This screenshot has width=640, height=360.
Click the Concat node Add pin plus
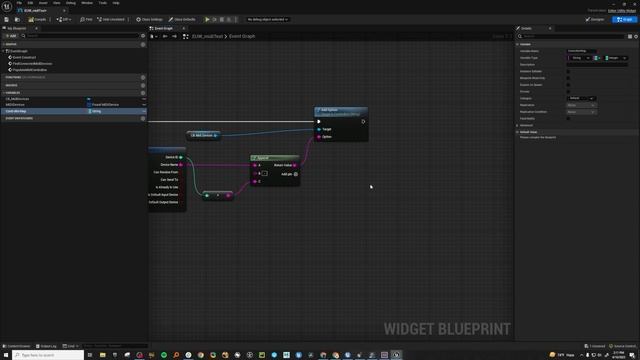tap(296, 174)
